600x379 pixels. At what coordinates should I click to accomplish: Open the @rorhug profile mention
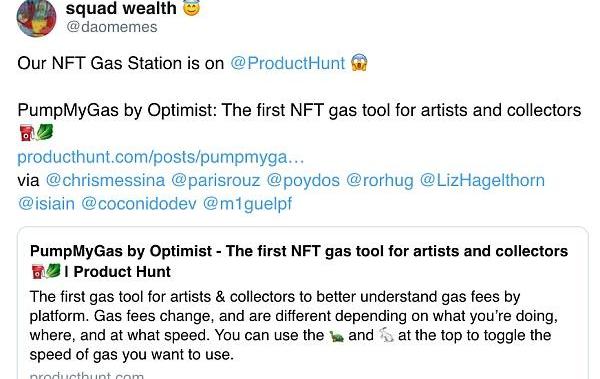380,180
